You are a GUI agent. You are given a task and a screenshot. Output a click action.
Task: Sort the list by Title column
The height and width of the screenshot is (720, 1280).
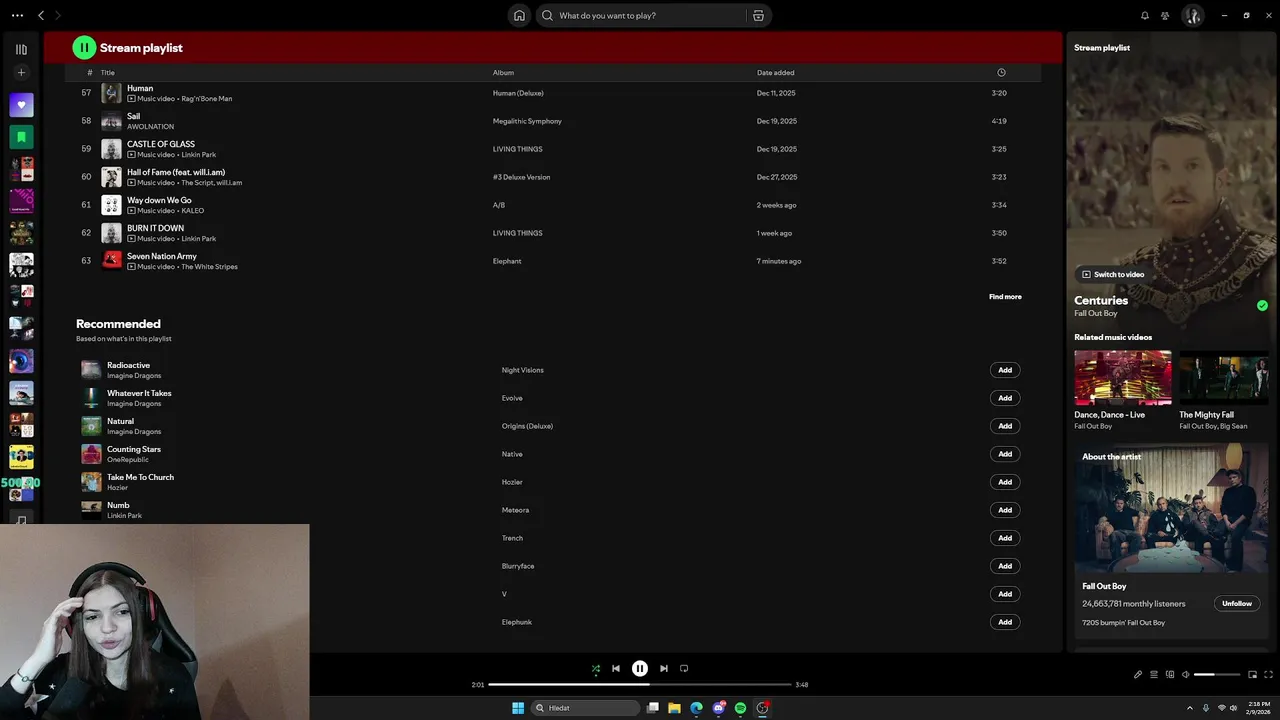coord(108,73)
